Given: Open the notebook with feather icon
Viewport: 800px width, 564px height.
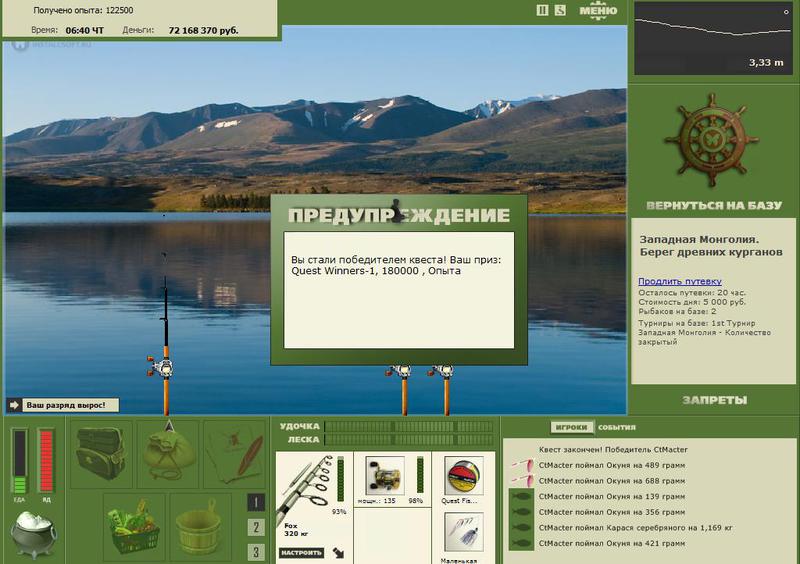Looking at the screenshot, I should [x=235, y=453].
